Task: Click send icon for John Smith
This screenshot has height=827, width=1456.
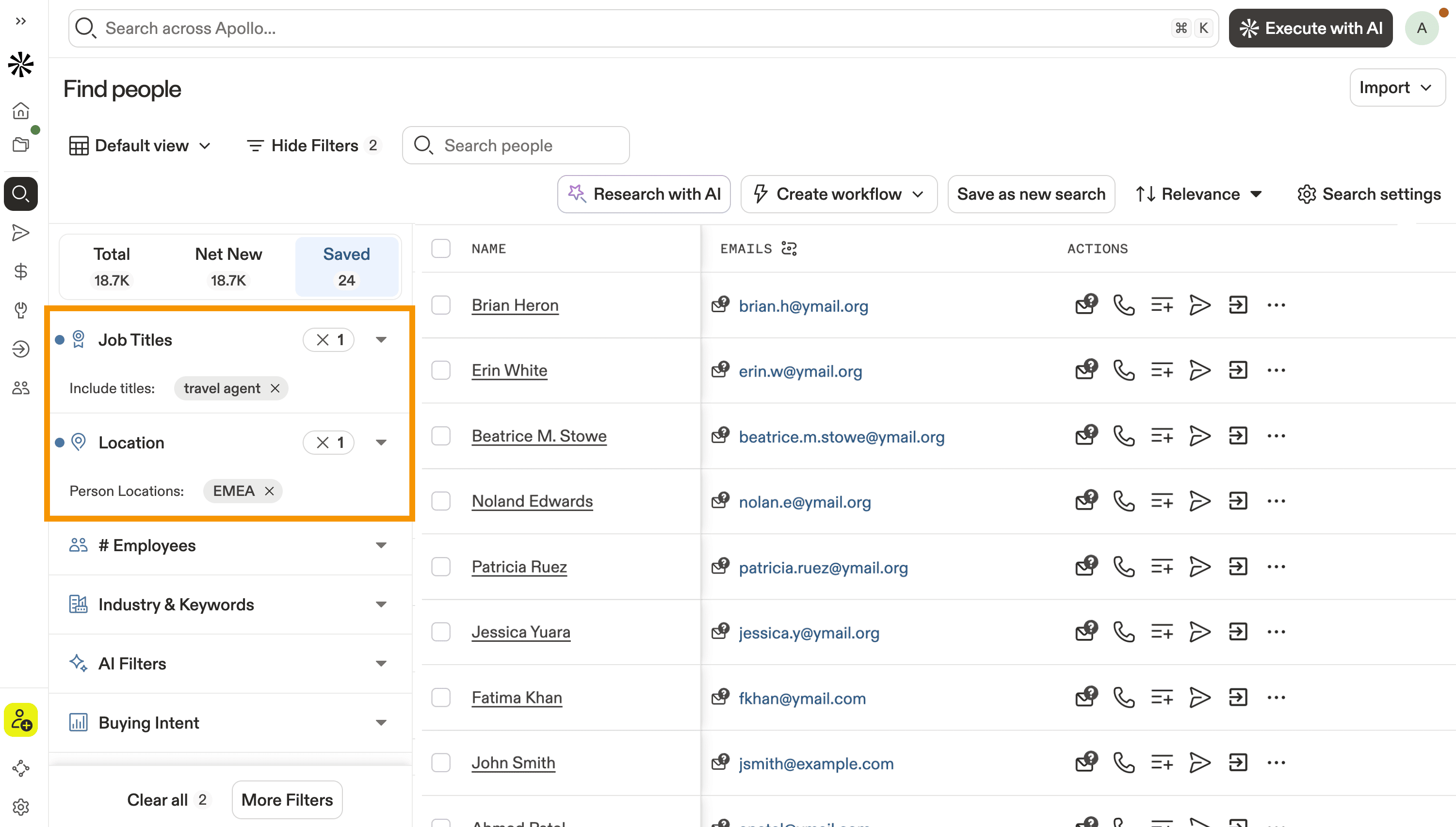Action: point(1200,762)
